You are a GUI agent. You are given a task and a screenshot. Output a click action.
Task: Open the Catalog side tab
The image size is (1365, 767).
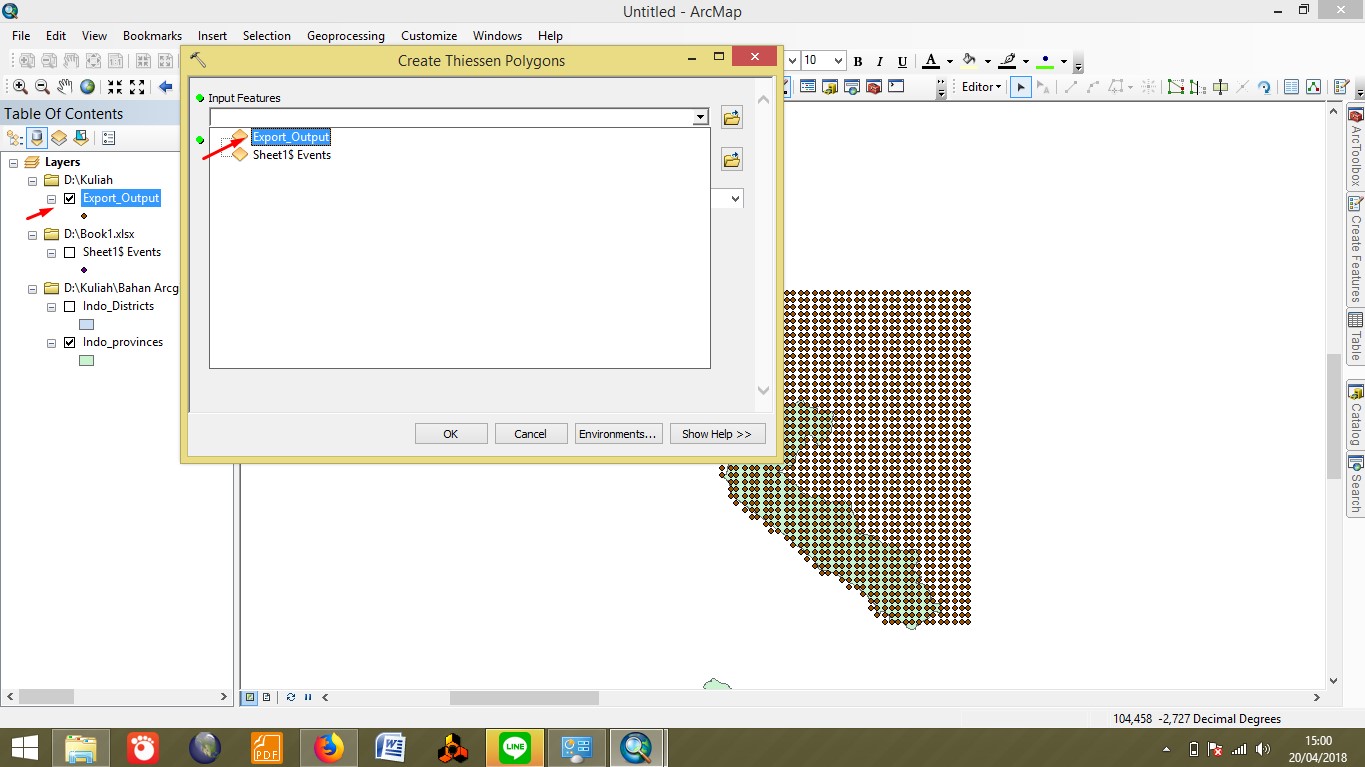coord(1356,414)
